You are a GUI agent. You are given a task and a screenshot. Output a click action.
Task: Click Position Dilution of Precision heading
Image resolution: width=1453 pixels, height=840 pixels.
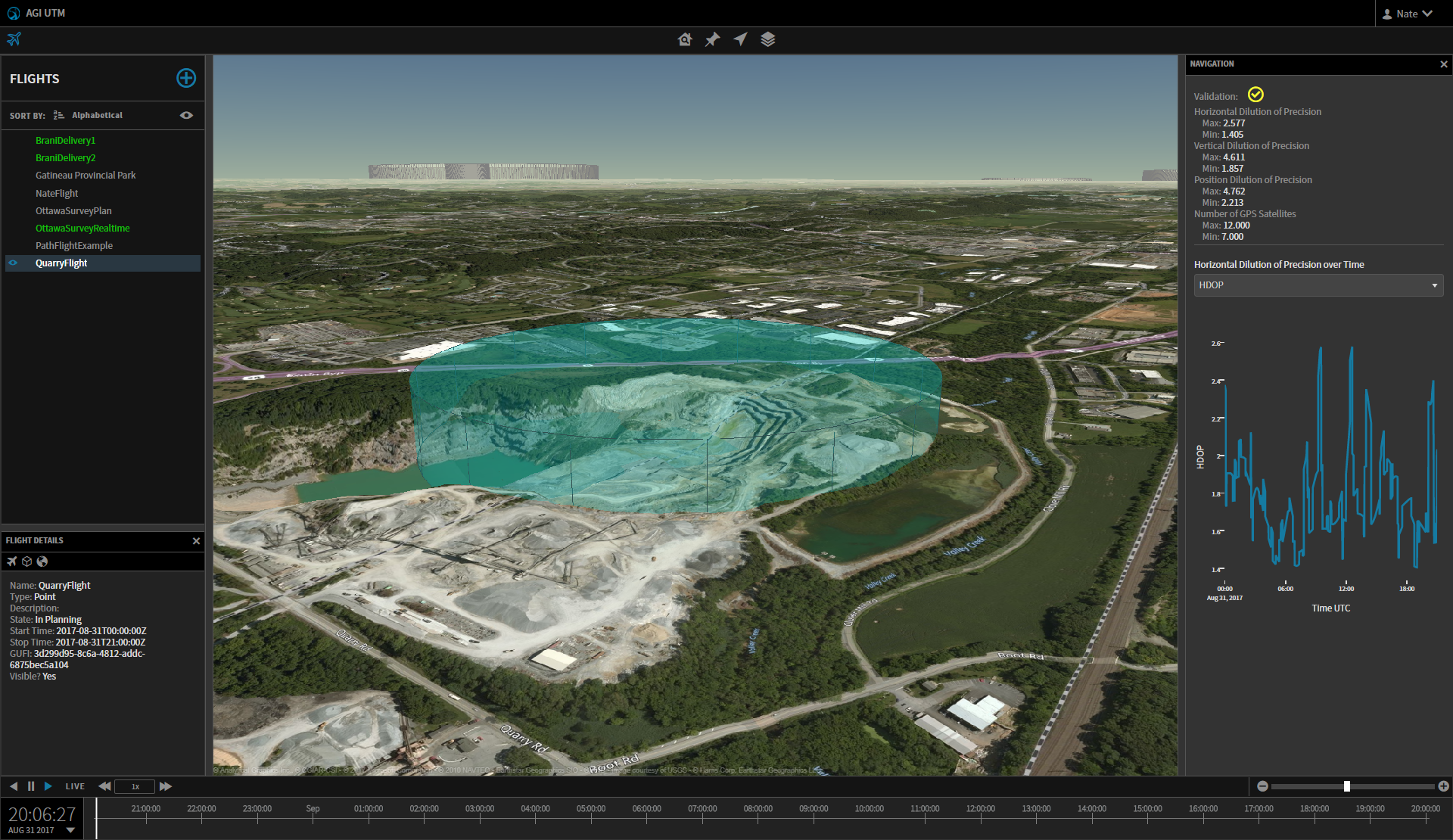tap(1253, 180)
